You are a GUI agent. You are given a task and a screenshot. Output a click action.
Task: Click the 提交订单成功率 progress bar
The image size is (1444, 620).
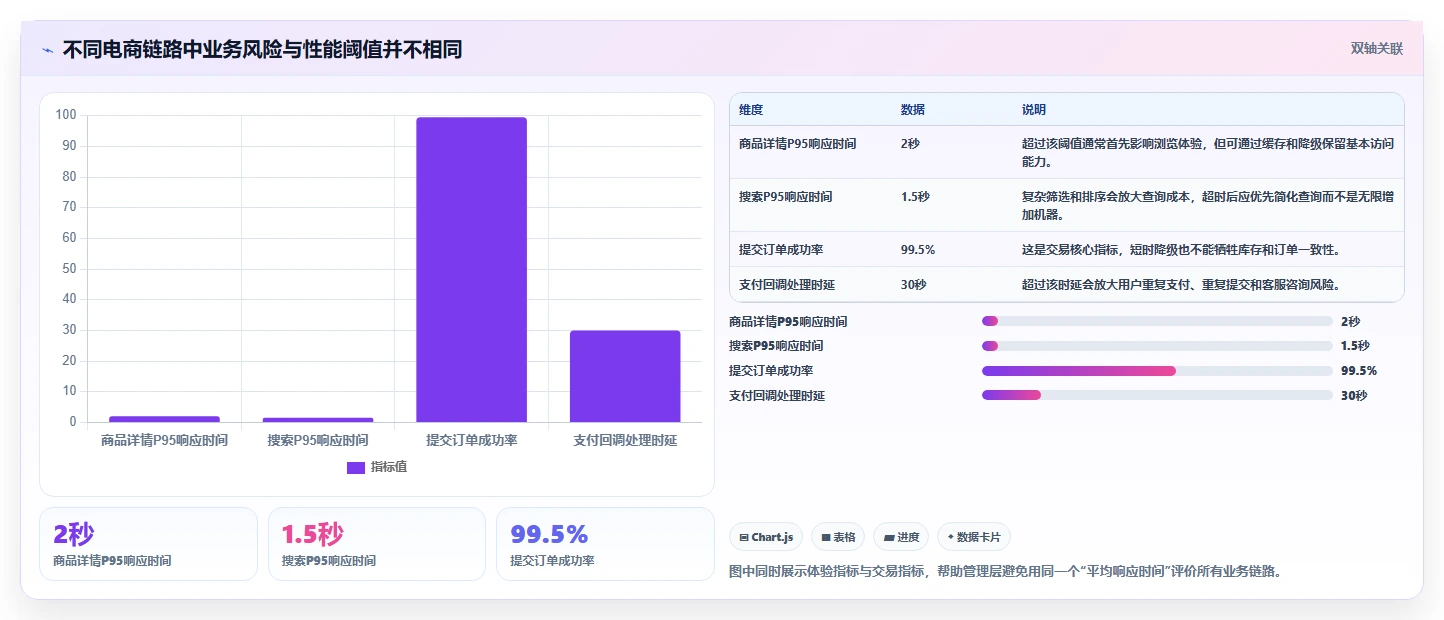point(1157,371)
